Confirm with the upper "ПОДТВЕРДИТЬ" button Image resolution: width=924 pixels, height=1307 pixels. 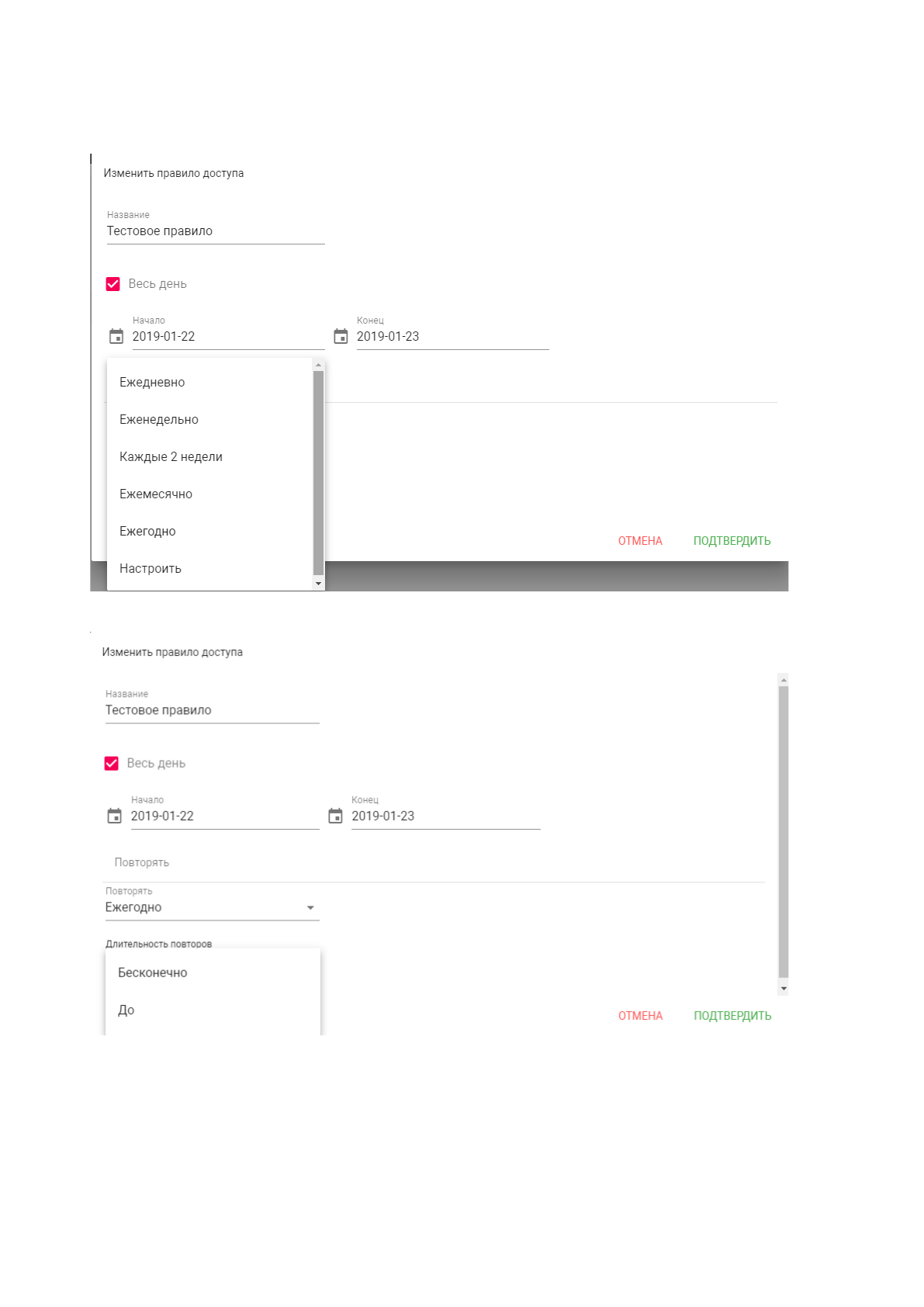732,541
